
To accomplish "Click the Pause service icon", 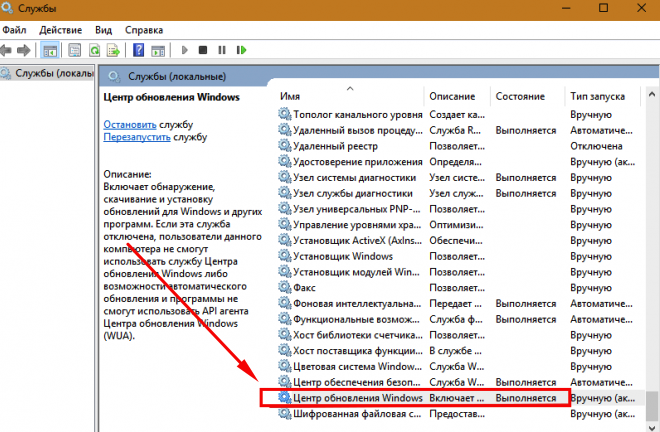I will pos(222,50).
